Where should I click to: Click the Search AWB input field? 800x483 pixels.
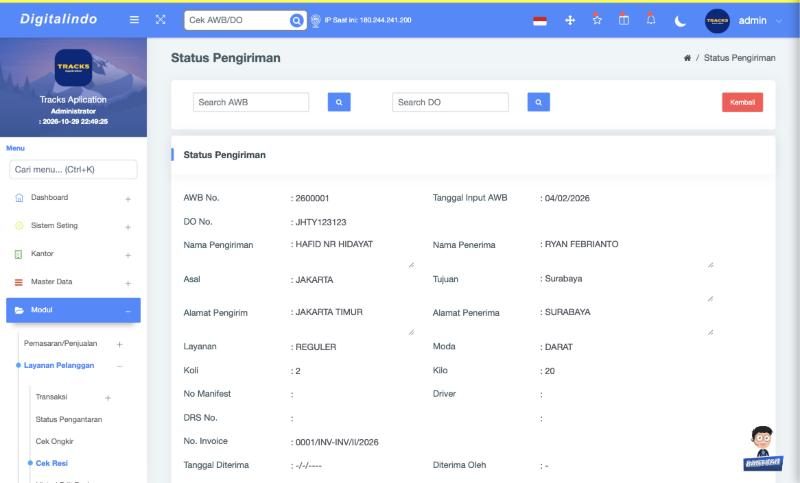point(251,102)
